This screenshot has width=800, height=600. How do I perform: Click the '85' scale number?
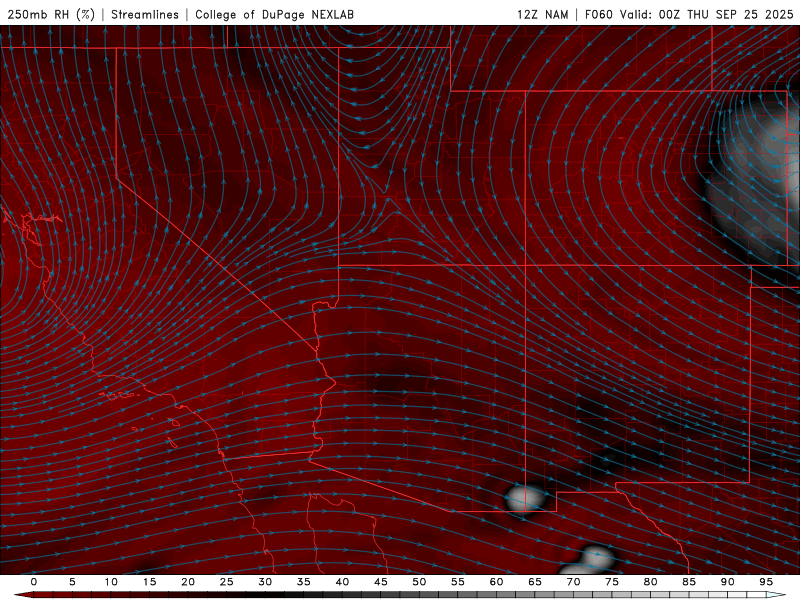click(689, 582)
